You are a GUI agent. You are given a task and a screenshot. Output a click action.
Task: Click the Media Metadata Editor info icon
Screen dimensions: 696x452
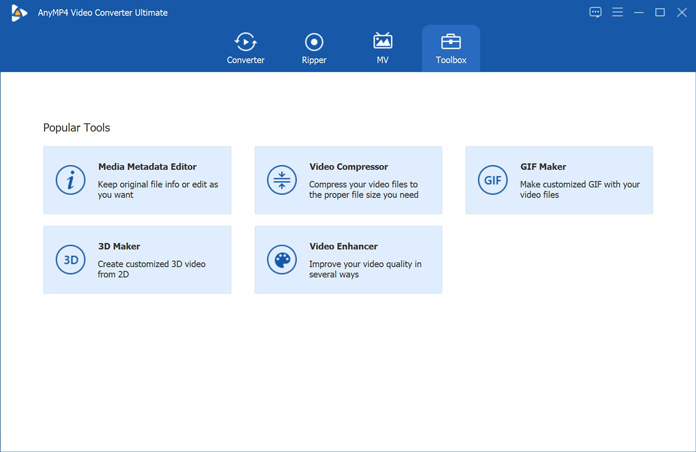coord(70,180)
